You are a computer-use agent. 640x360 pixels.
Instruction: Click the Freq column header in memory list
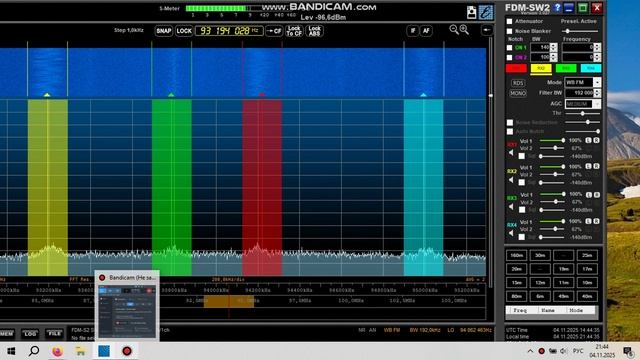[x=520, y=310]
